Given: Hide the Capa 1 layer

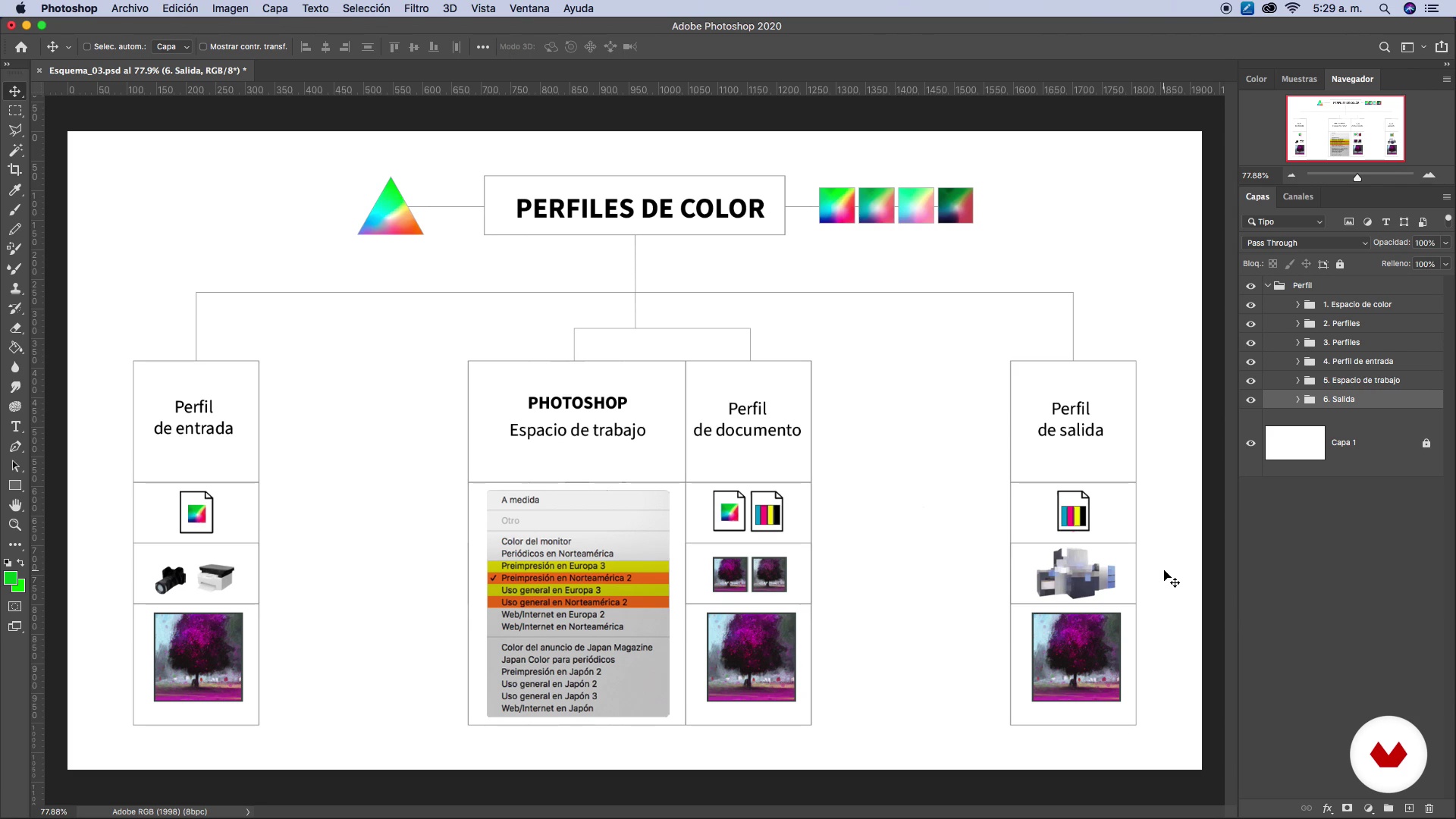Looking at the screenshot, I should pos(1251,443).
